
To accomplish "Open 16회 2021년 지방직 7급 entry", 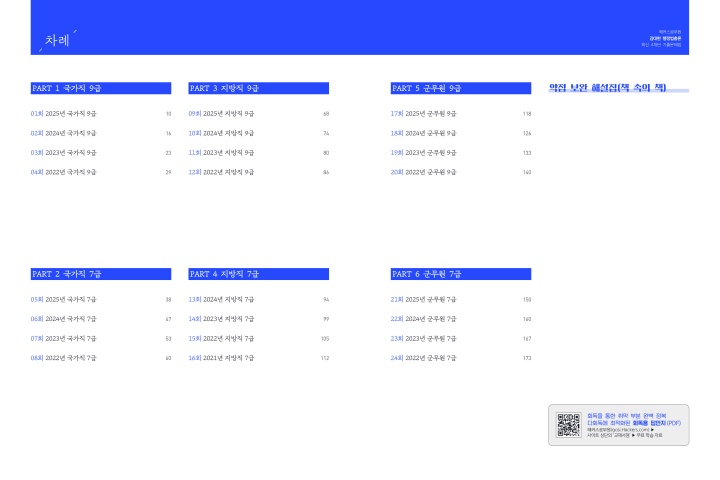I will click(222, 357).
